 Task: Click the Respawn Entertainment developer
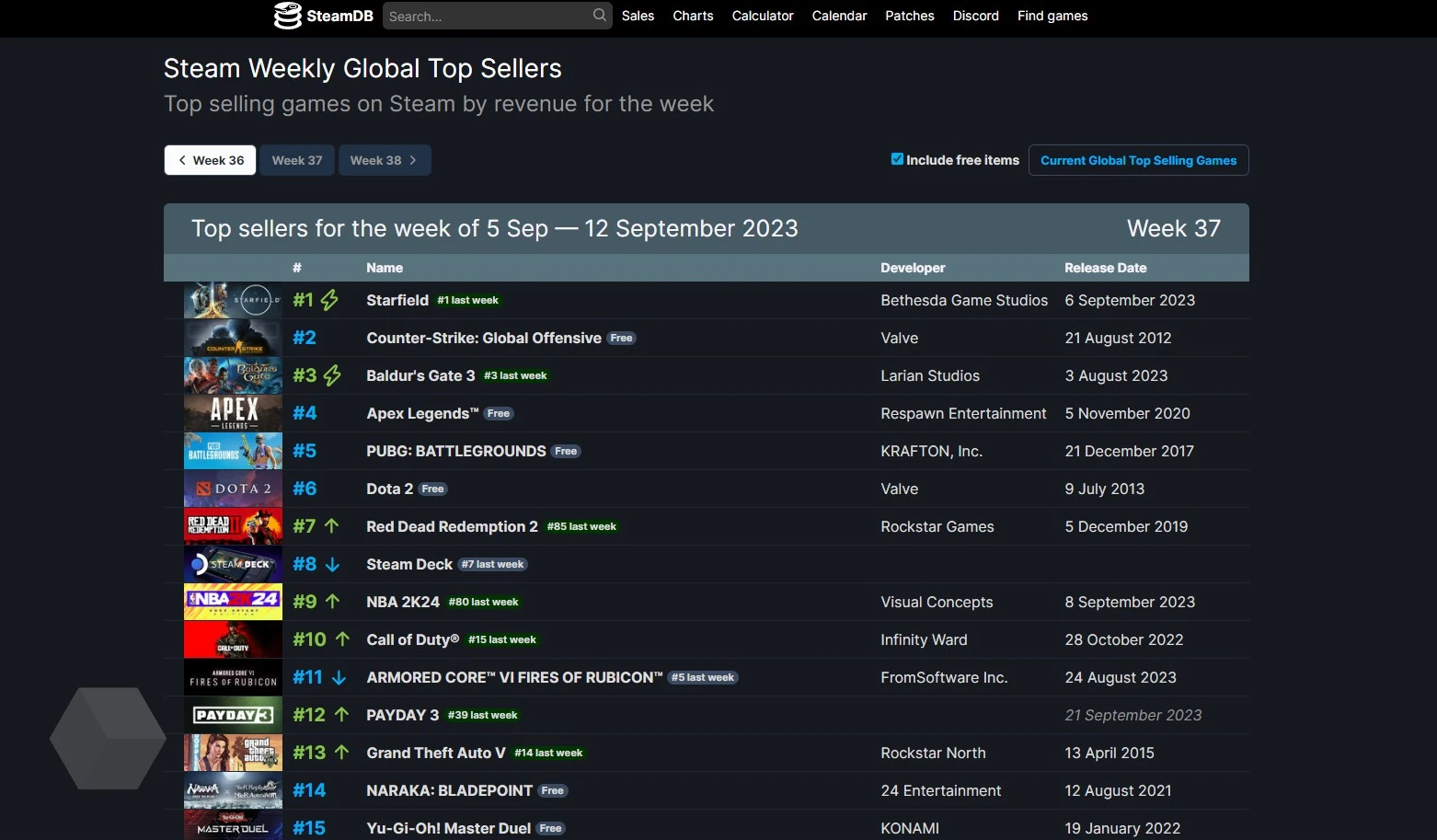coord(963,413)
